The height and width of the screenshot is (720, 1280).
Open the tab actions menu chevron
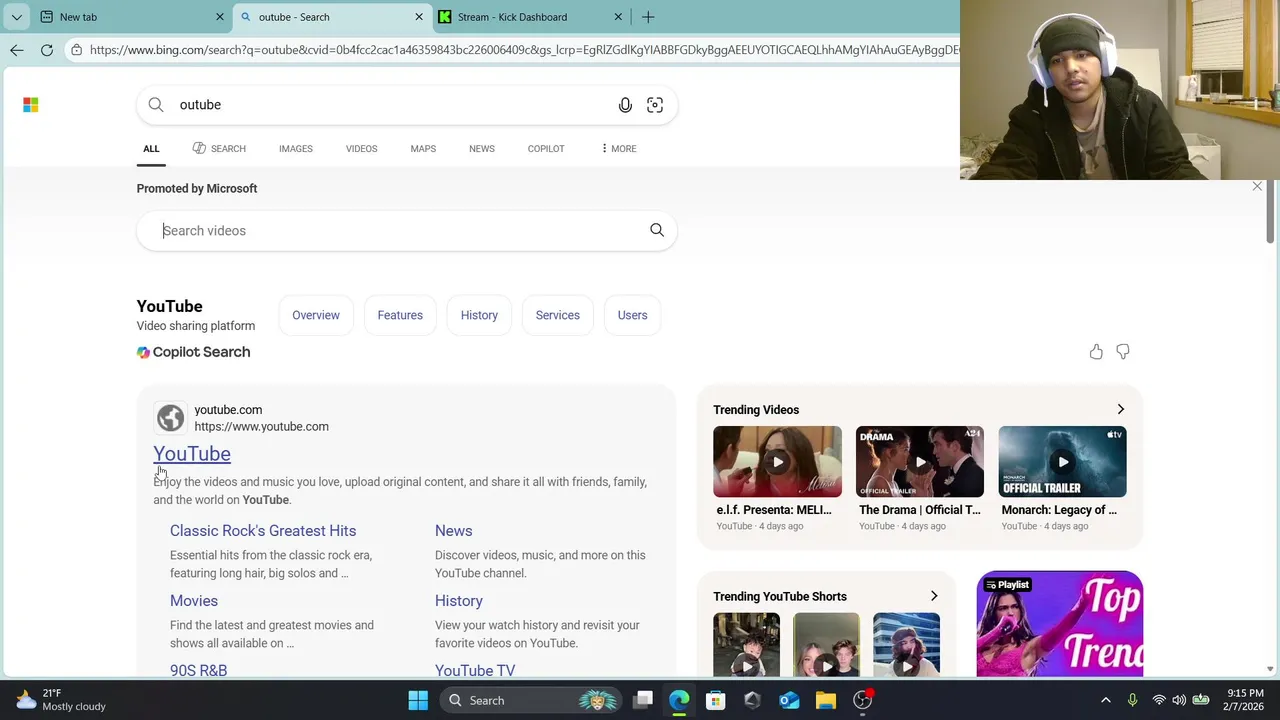point(16,17)
